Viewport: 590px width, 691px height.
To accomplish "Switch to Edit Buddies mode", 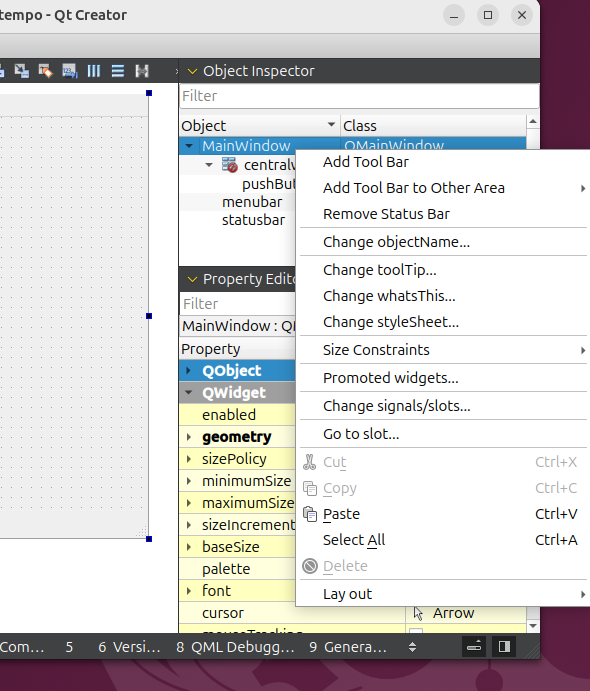I will click(45, 71).
